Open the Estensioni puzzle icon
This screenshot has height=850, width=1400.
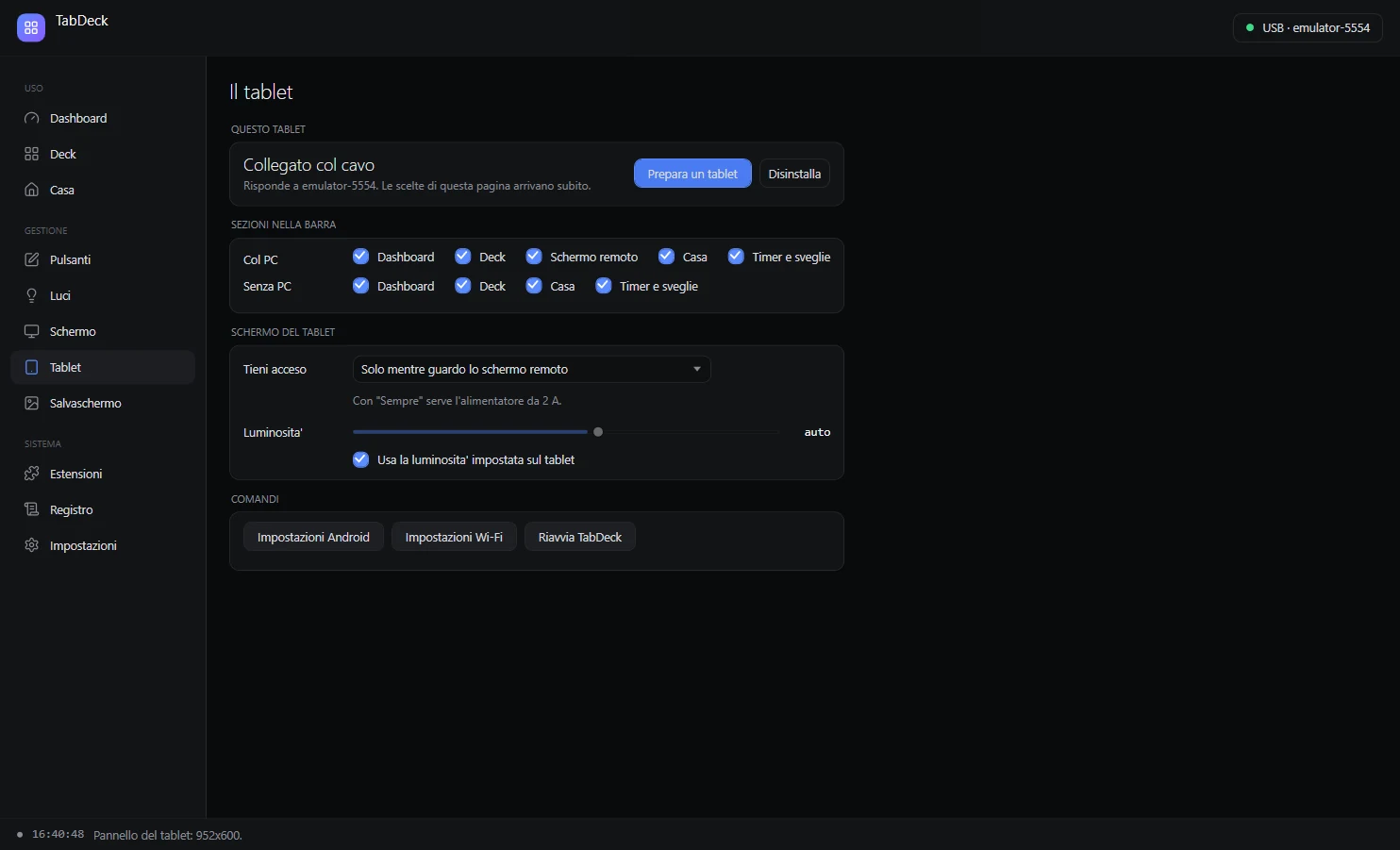click(31, 474)
